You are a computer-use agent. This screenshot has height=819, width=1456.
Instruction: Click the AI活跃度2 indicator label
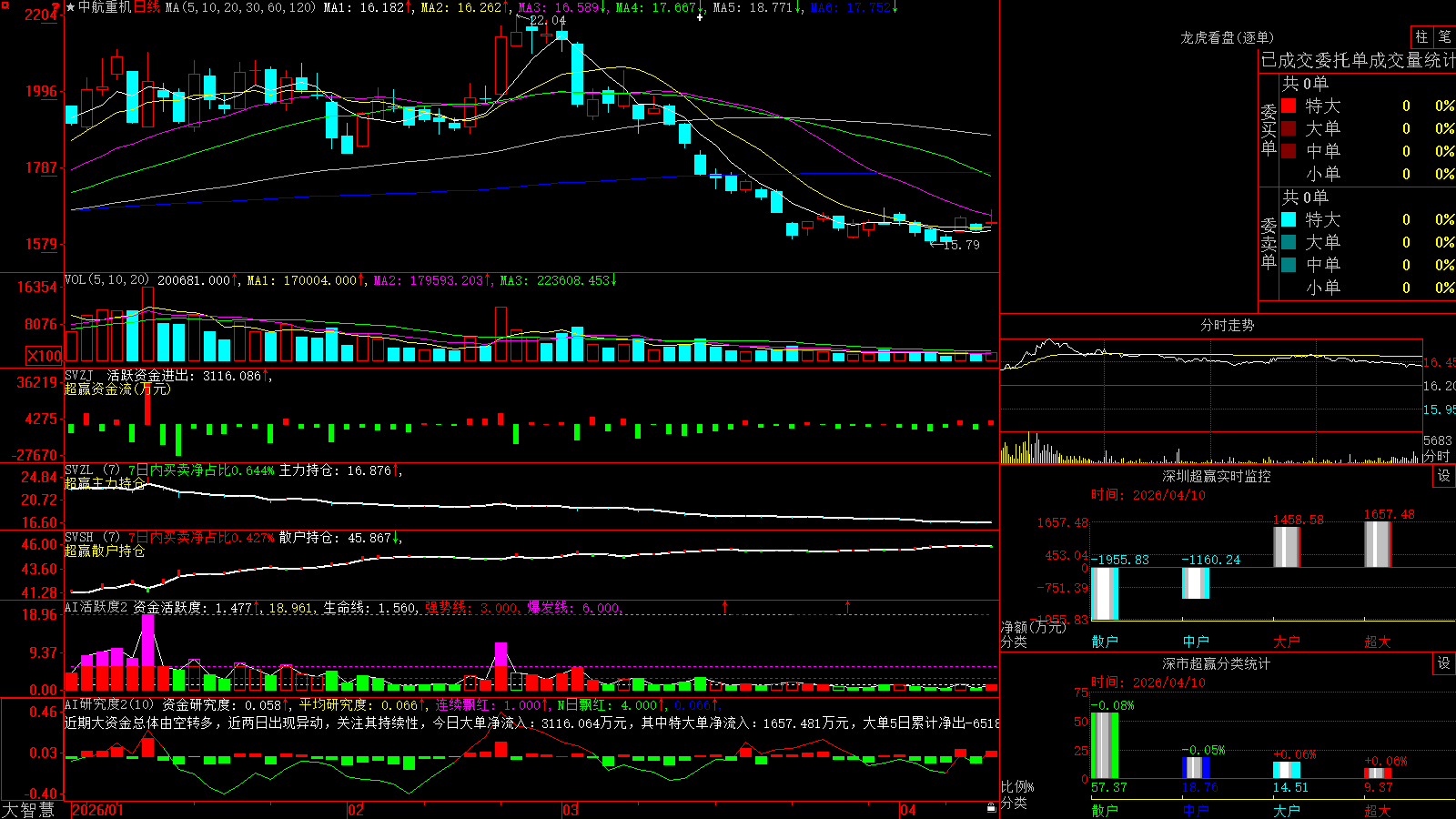click(96, 607)
